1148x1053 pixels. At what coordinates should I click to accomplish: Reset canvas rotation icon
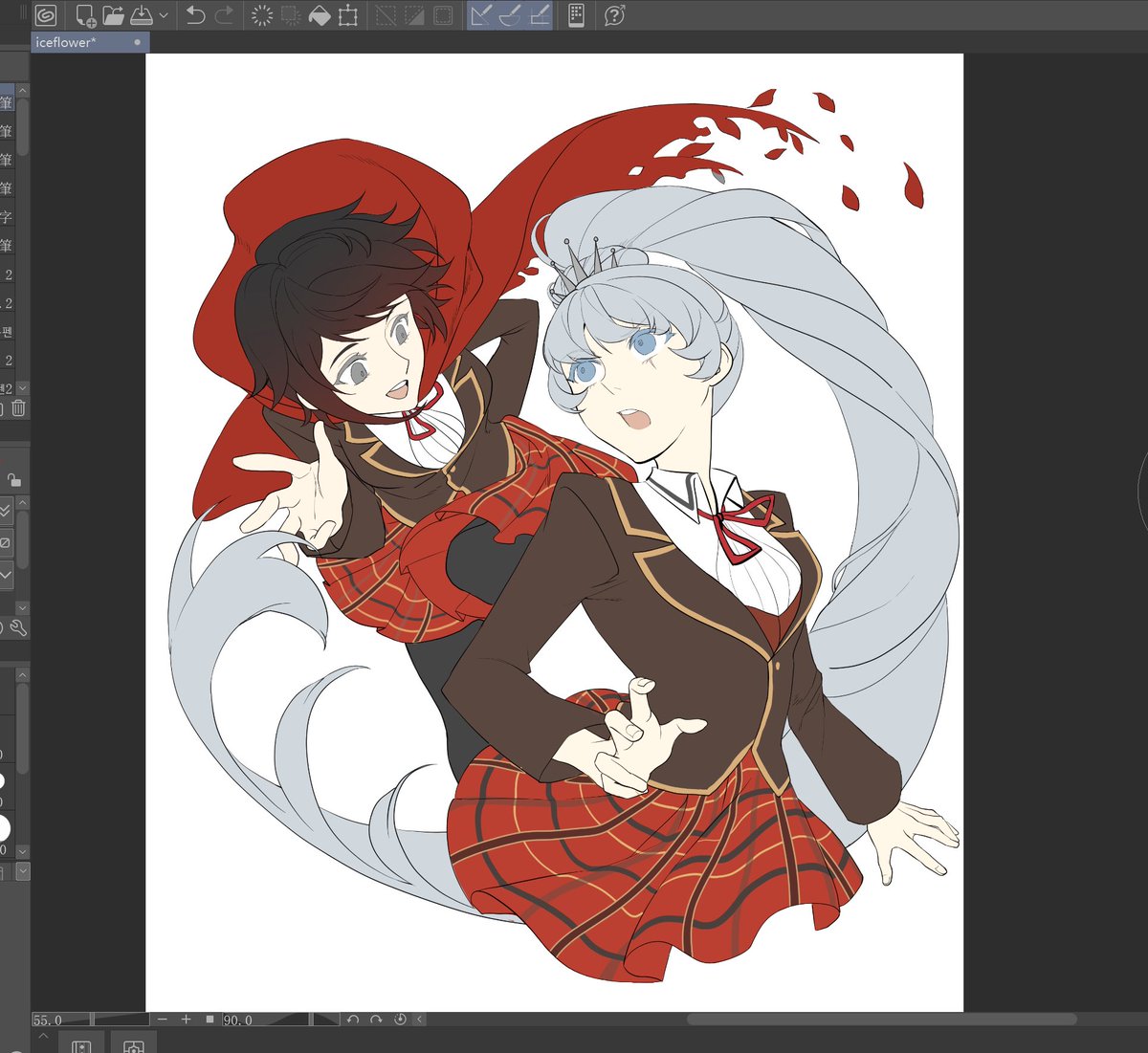(401, 1020)
